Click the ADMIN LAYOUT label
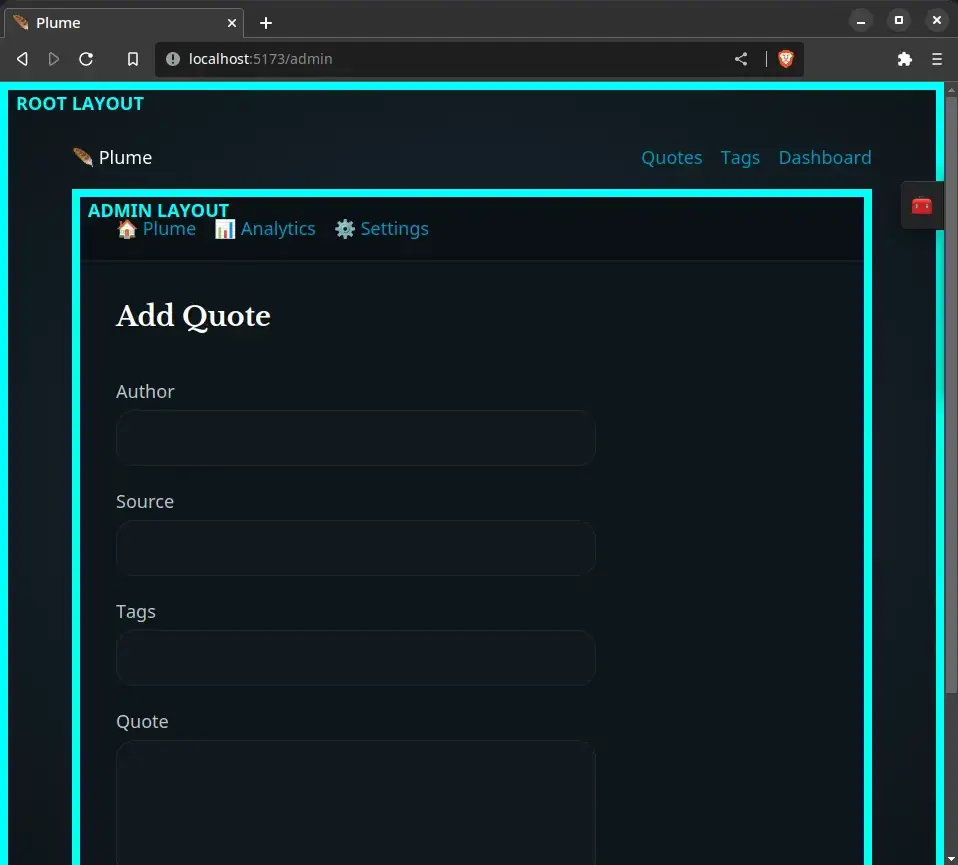This screenshot has width=958, height=865. tap(158, 210)
